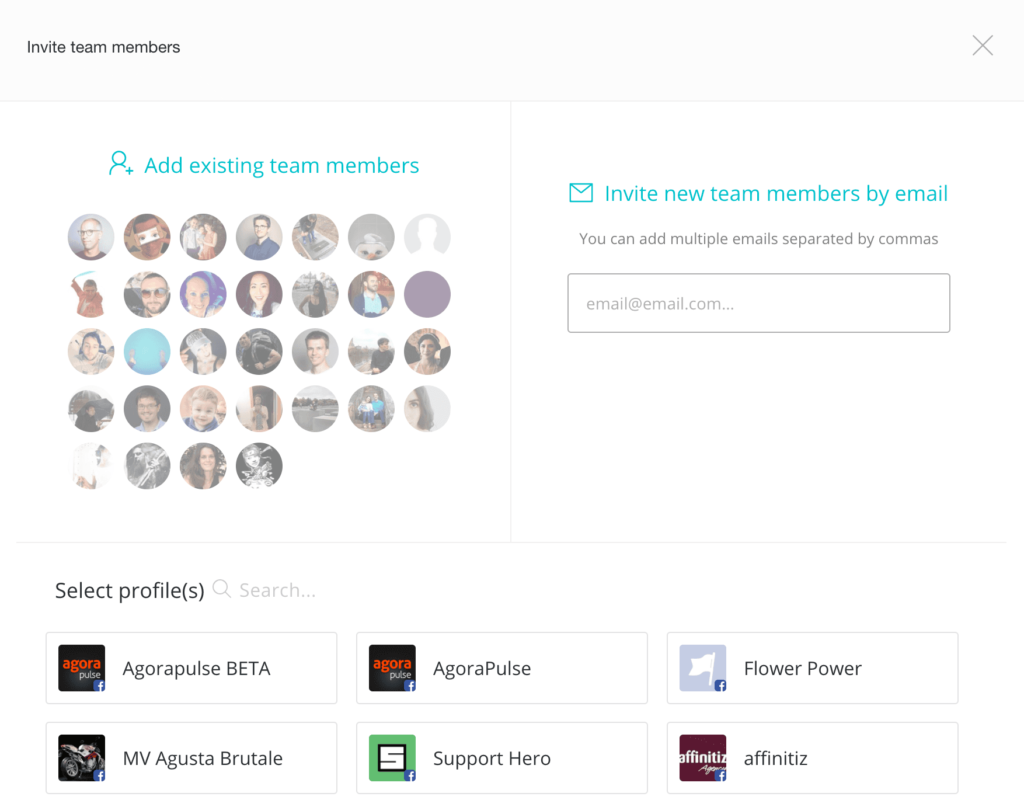Choose the woman's half-face profile avatar
1024x807 pixels.
[427, 409]
